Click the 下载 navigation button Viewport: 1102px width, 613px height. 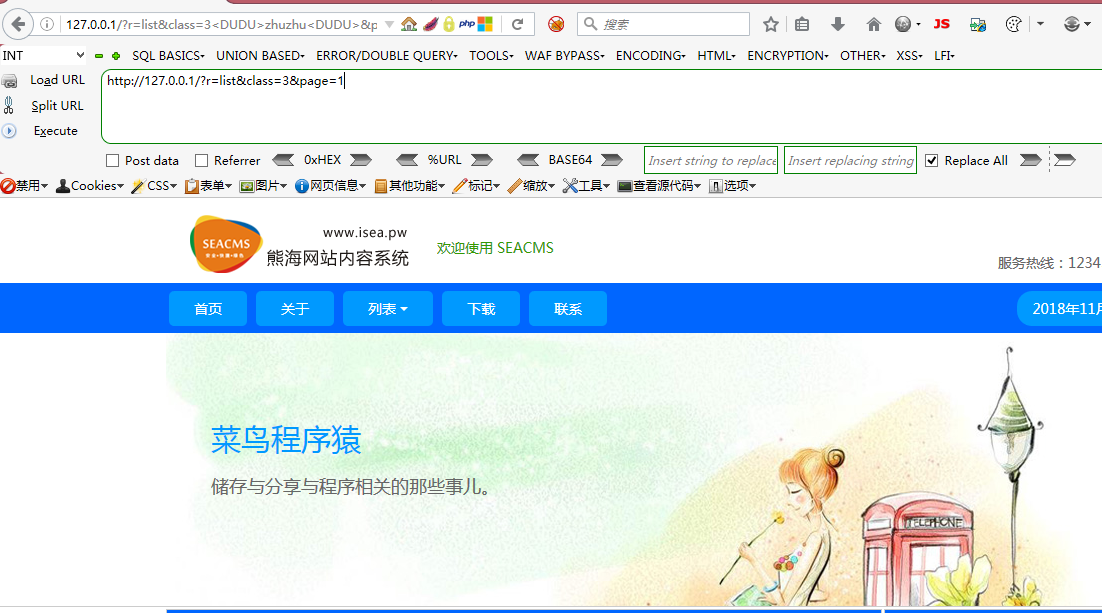(x=481, y=308)
